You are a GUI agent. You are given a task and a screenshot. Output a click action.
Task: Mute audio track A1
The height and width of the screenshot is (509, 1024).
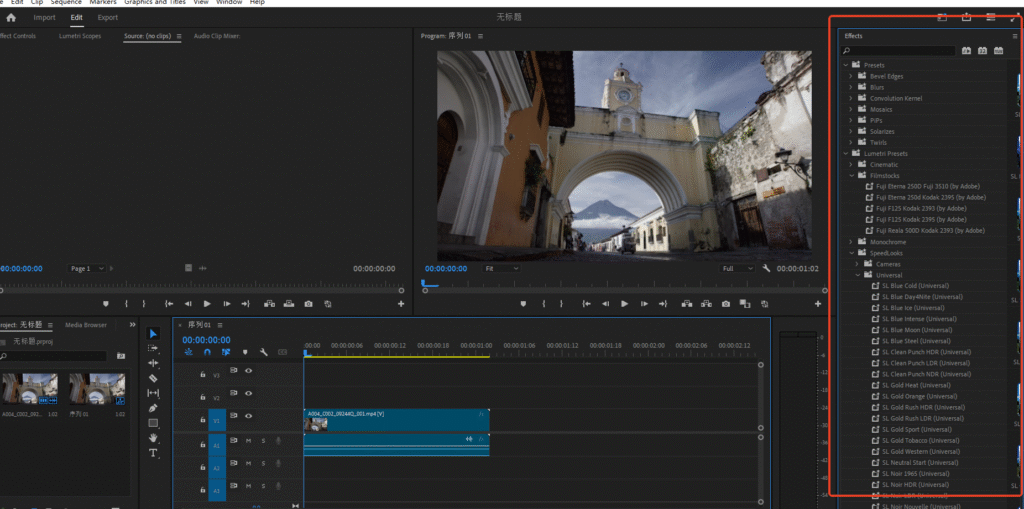(248, 440)
